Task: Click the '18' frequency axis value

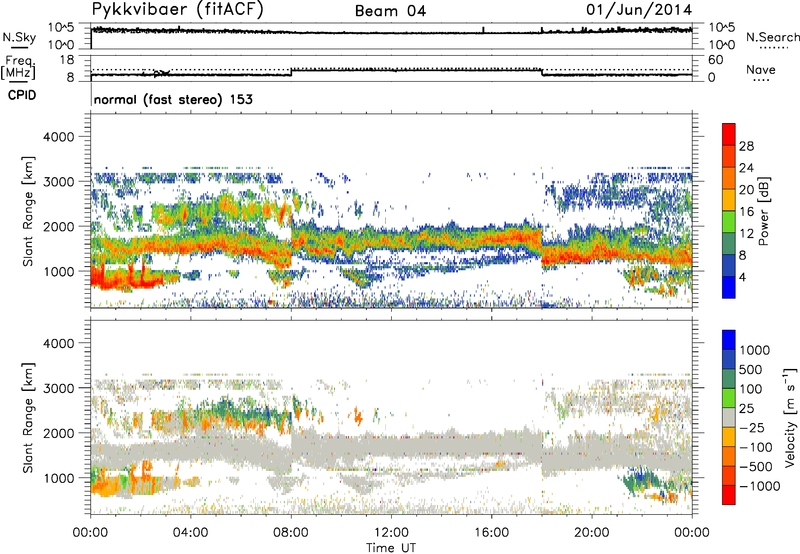Action: pyautogui.click(x=67, y=60)
